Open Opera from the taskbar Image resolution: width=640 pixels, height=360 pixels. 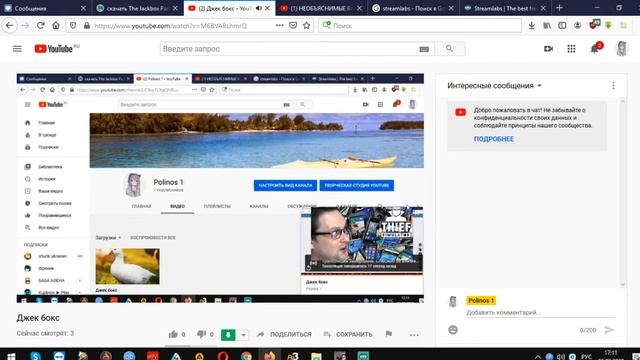(223, 356)
